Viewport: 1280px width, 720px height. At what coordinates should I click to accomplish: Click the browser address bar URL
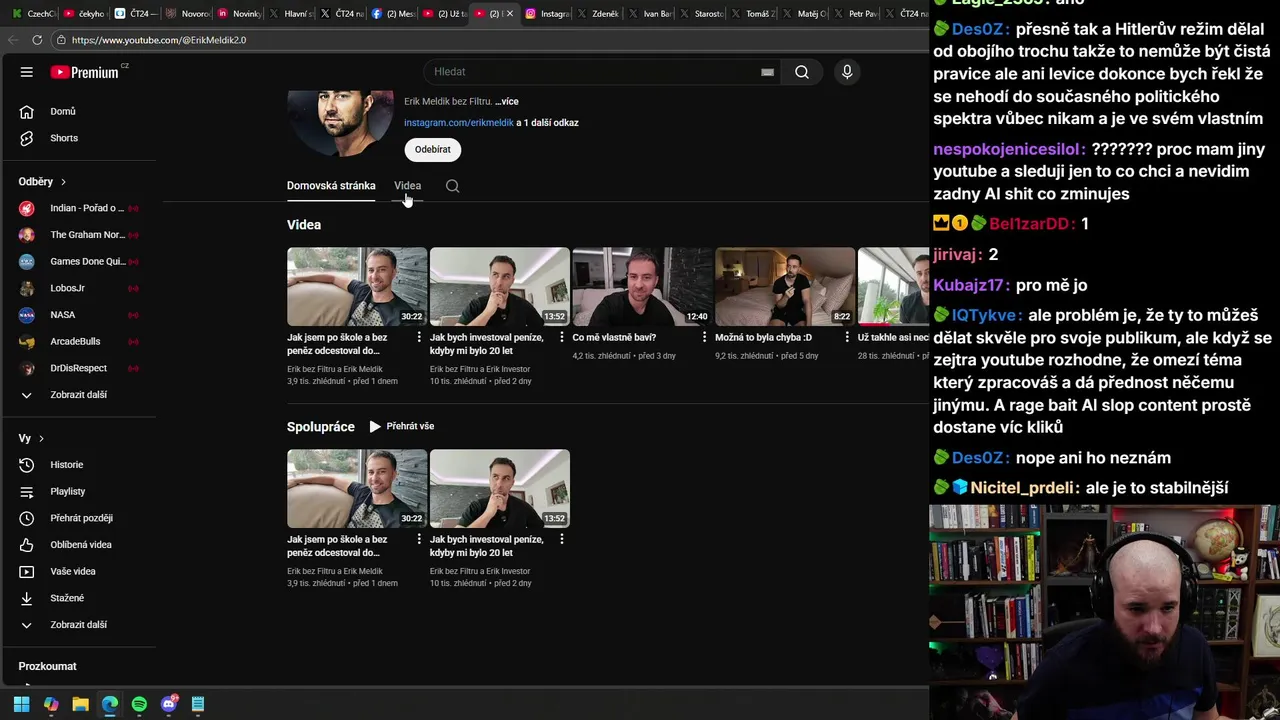[159, 40]
